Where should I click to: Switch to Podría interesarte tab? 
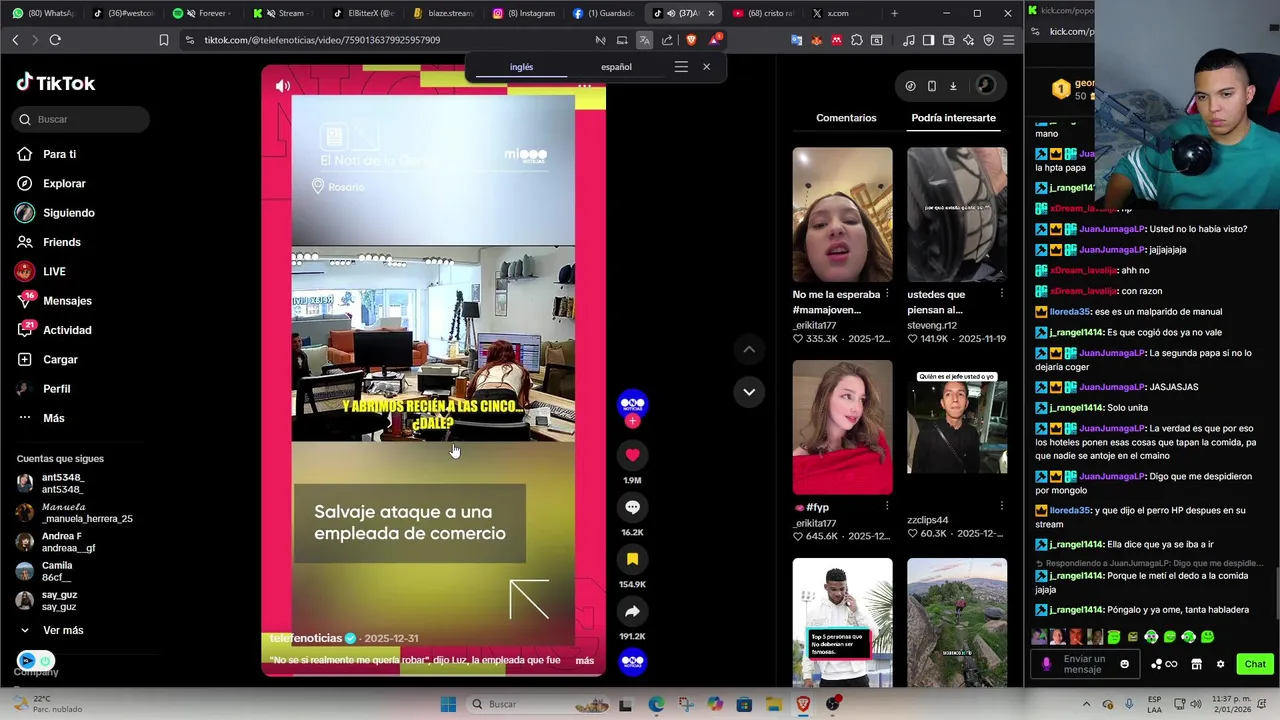(x=953, y=118)
